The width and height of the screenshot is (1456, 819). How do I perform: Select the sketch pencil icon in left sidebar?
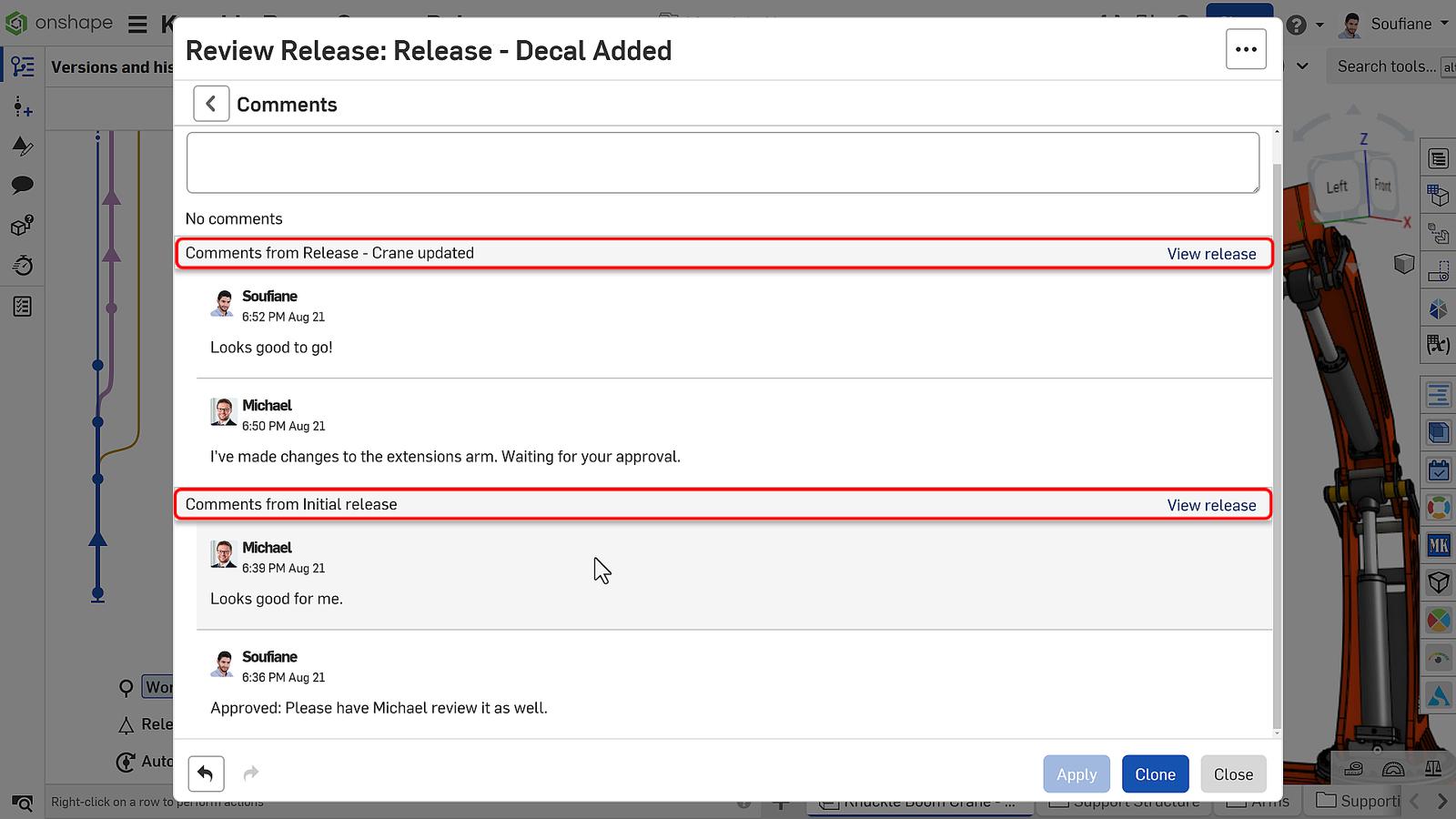(22, 147)
